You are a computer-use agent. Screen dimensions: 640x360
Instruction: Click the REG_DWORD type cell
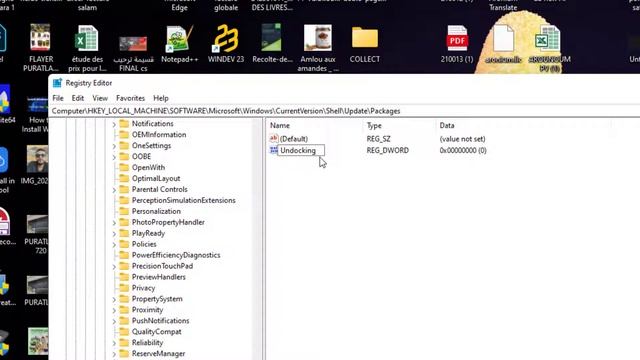click(387, 151)
